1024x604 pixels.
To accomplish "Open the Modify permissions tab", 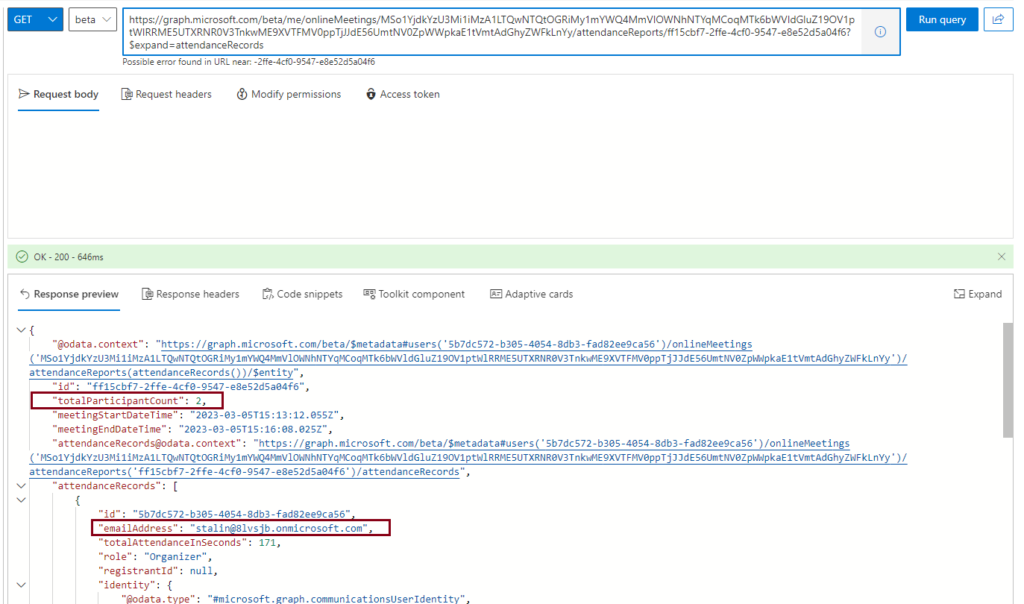I will (x=289, y=94).
